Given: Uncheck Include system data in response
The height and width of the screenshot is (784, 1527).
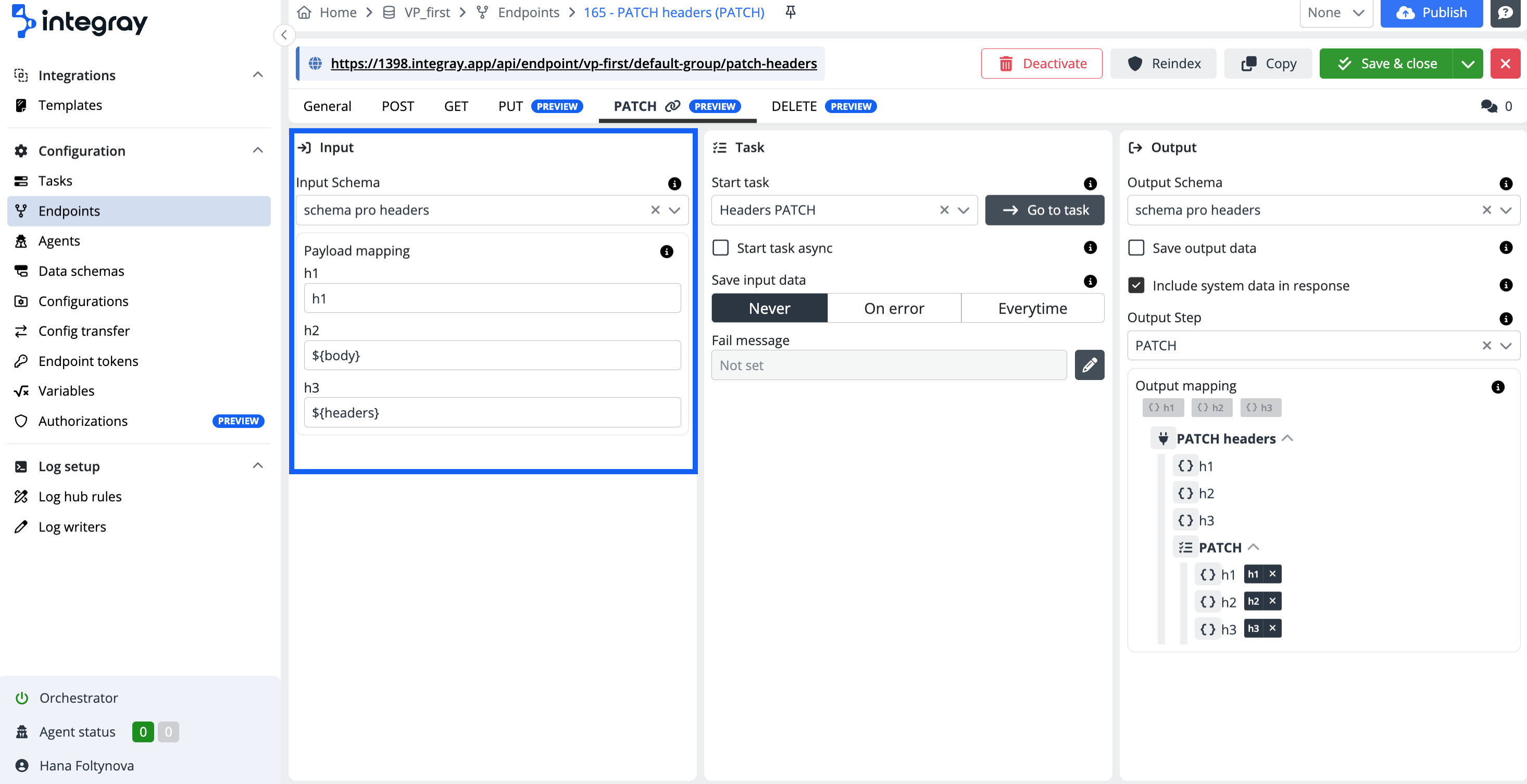Looking at the screenshot, I should [1136, 286].
